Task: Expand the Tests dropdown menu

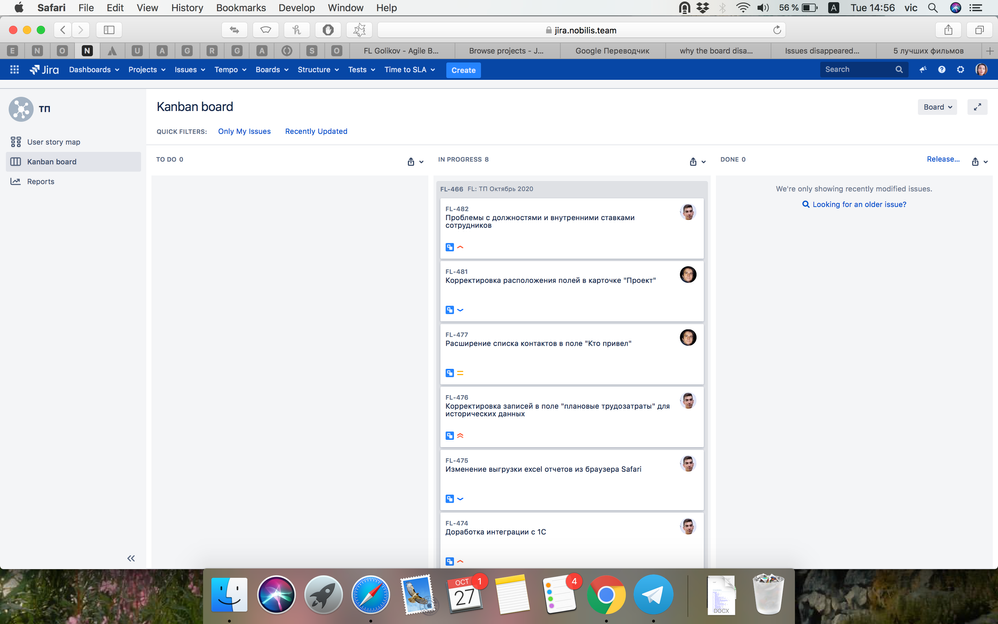Action: coord(362,69)
